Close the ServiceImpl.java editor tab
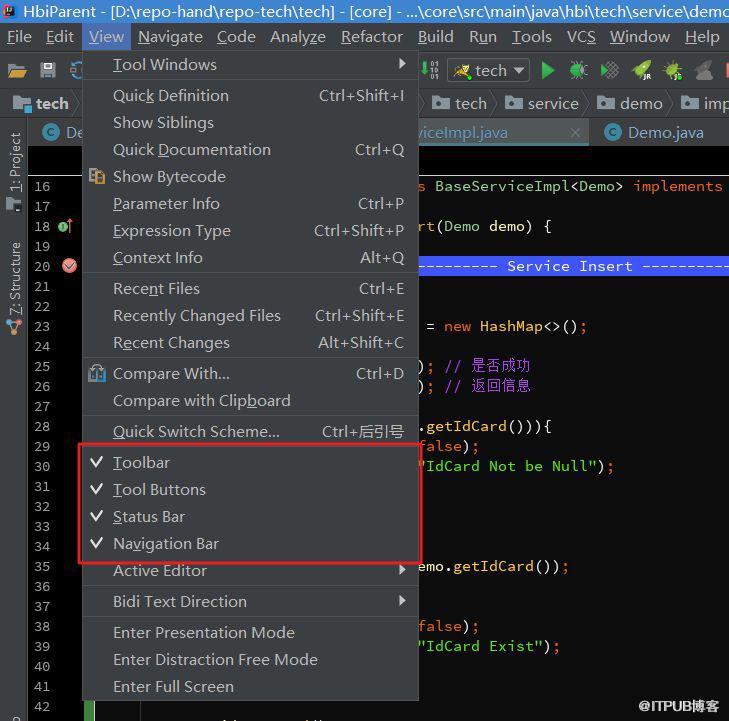 (x=575, y=133)
